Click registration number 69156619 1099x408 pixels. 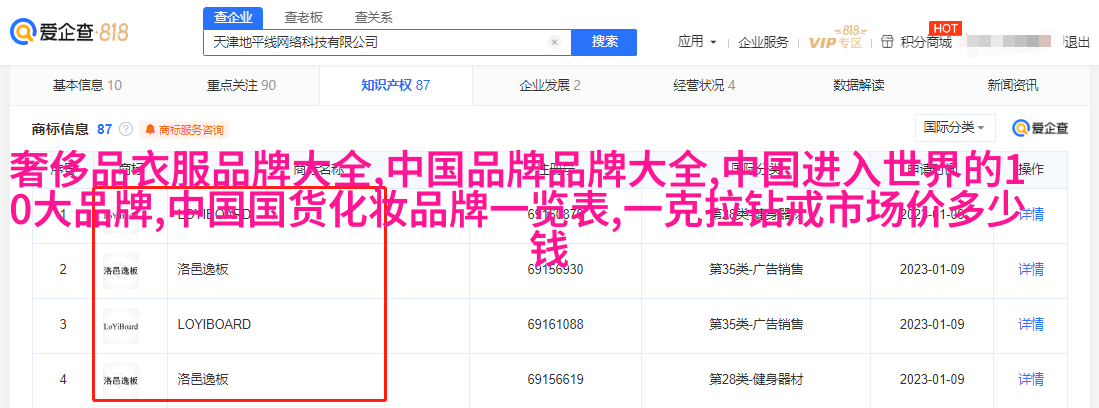pyautogui.click(x=556, y=380)
